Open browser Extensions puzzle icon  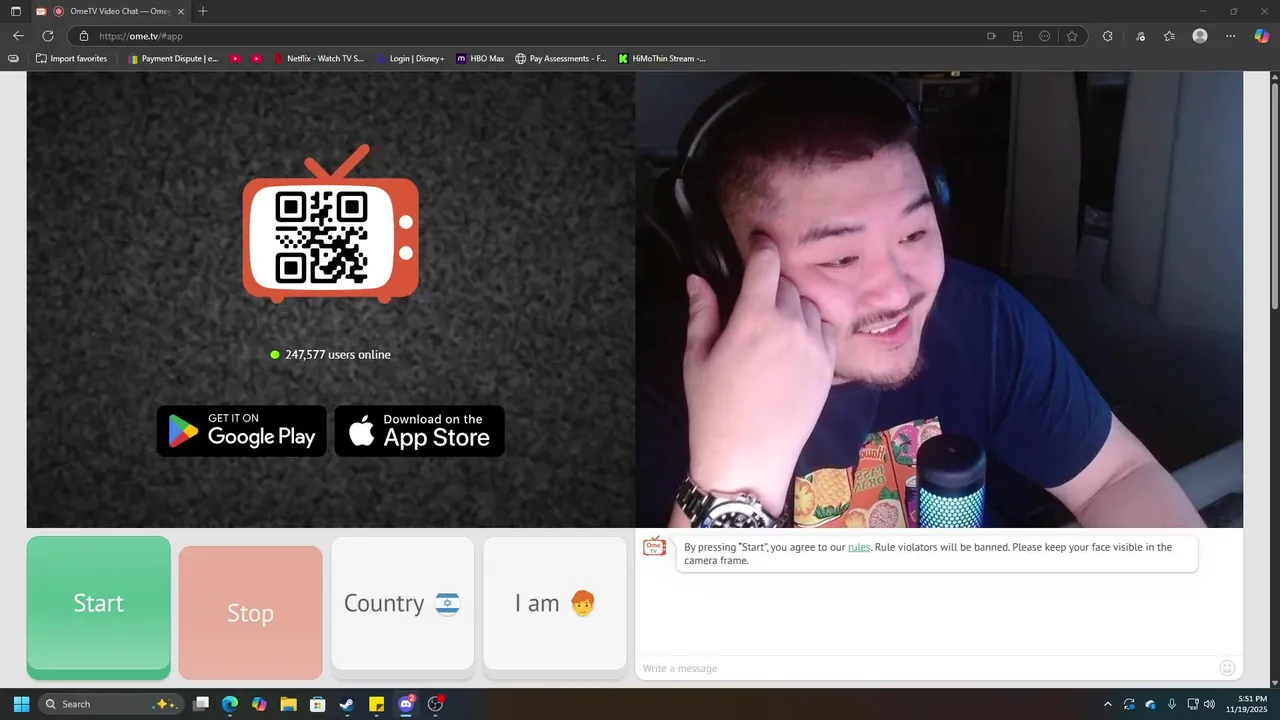click(1107, 36)
